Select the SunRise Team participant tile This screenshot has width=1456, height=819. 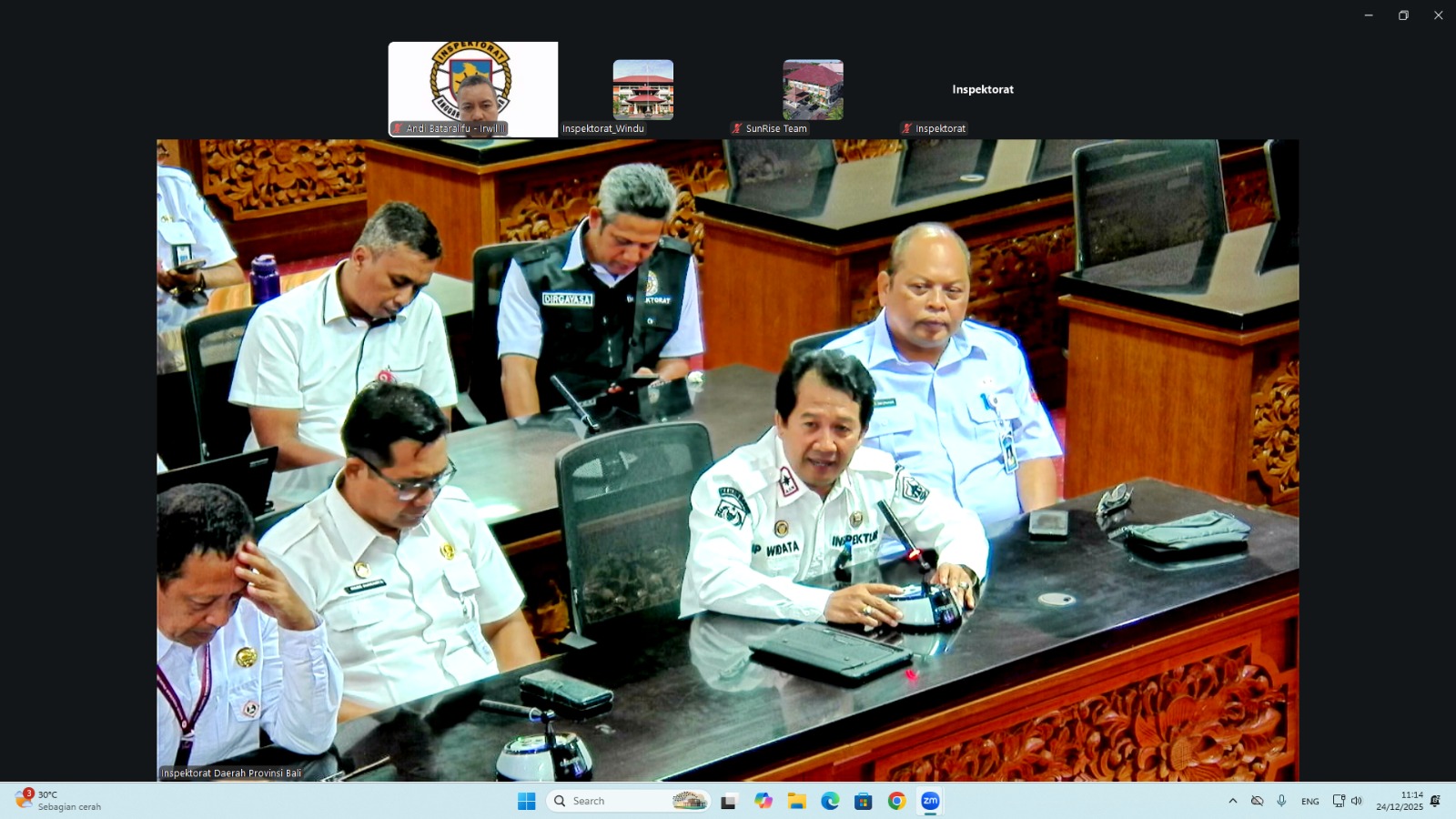tap(813, 90)
